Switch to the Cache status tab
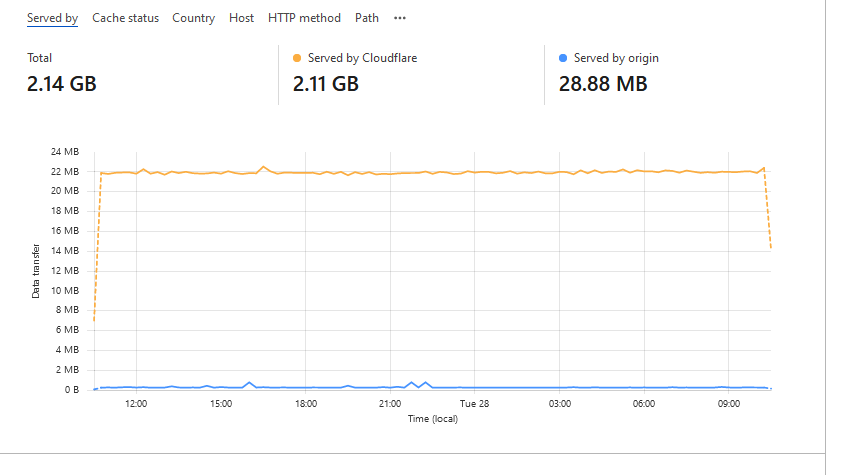Image resolution: width=843 pixels, height=475 pixels. (x=125, y=18)
